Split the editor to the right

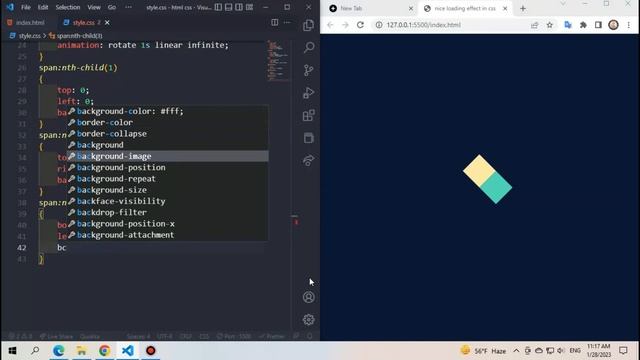(x=275, y=22)
